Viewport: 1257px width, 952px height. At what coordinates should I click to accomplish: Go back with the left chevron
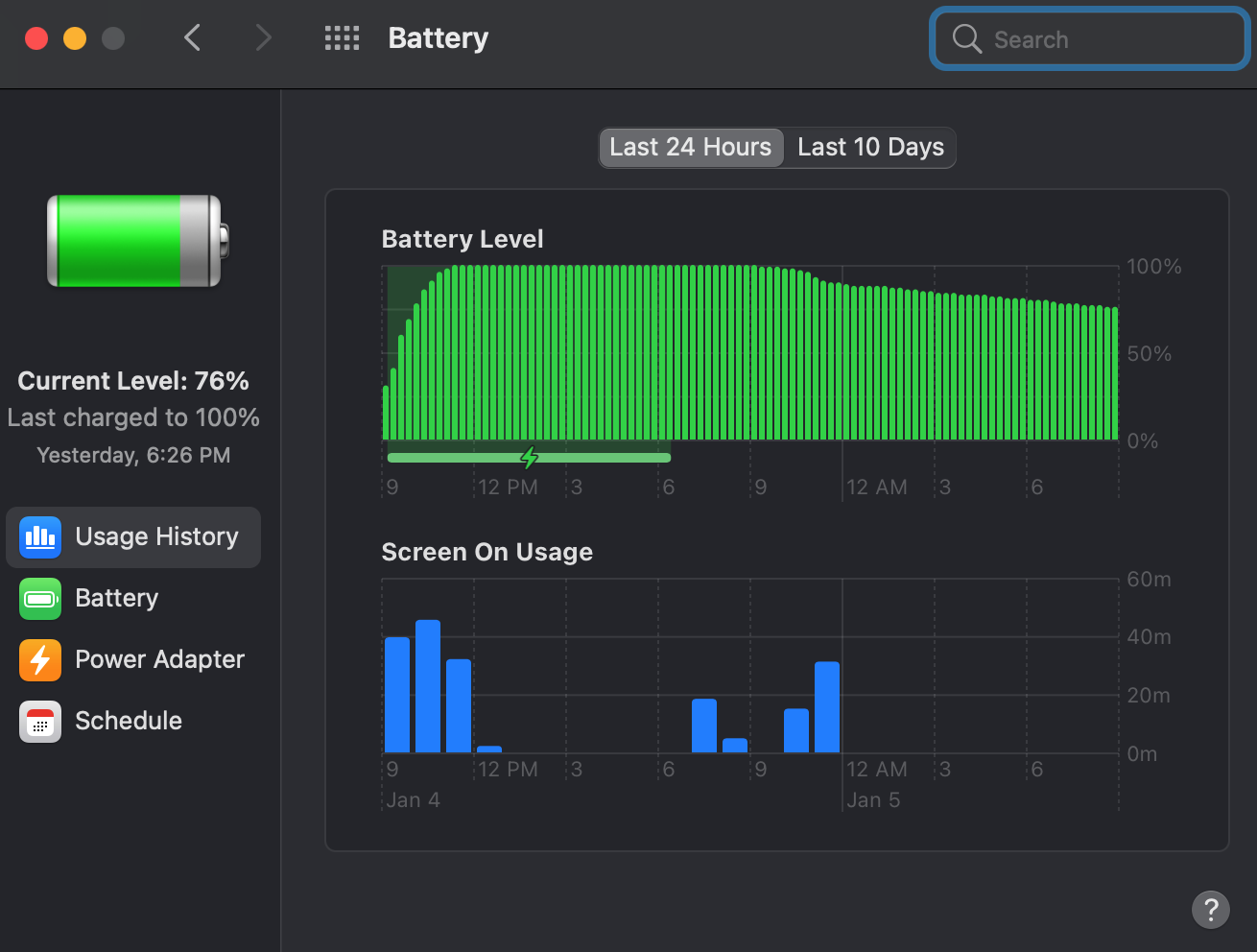(x=192, y=38)
